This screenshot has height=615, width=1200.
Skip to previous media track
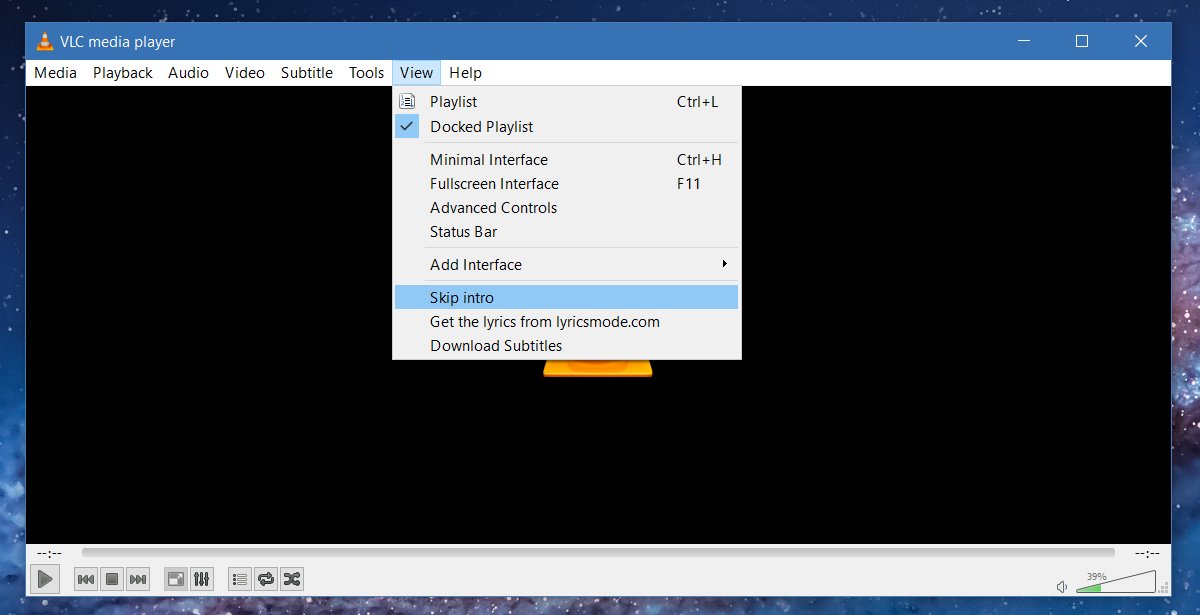click(86, 578)
